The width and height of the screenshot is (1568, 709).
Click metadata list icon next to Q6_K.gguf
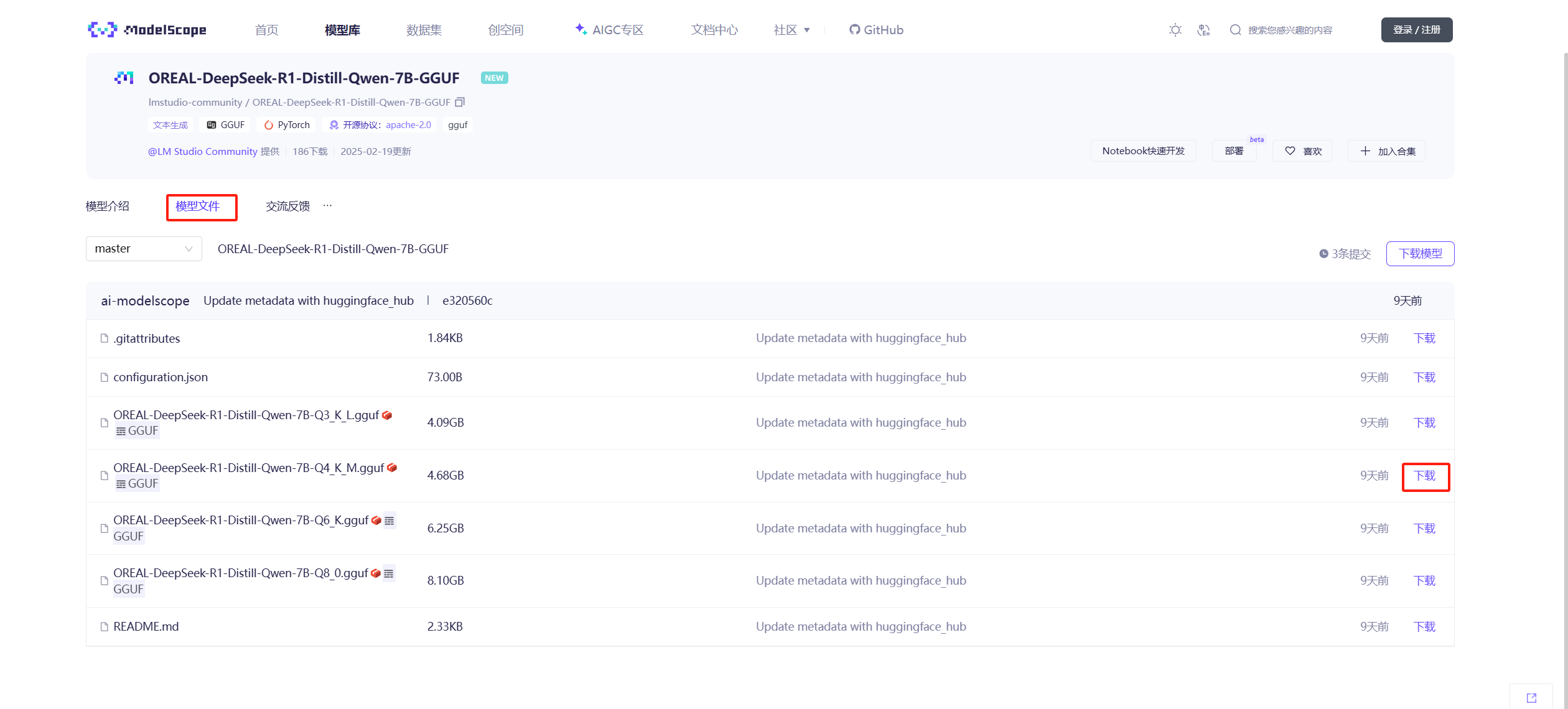pyautogui.click(x=390, y=521)
